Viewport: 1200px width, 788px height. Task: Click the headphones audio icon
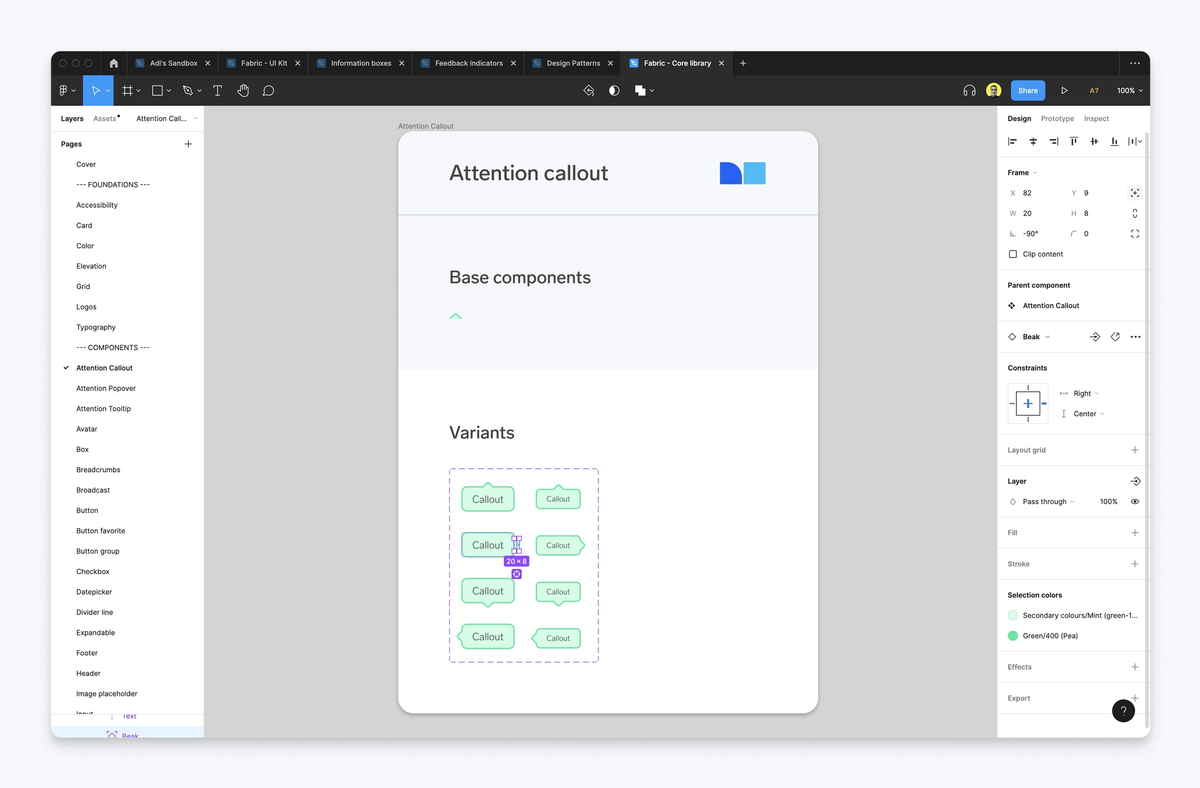[x=969, y=90]
